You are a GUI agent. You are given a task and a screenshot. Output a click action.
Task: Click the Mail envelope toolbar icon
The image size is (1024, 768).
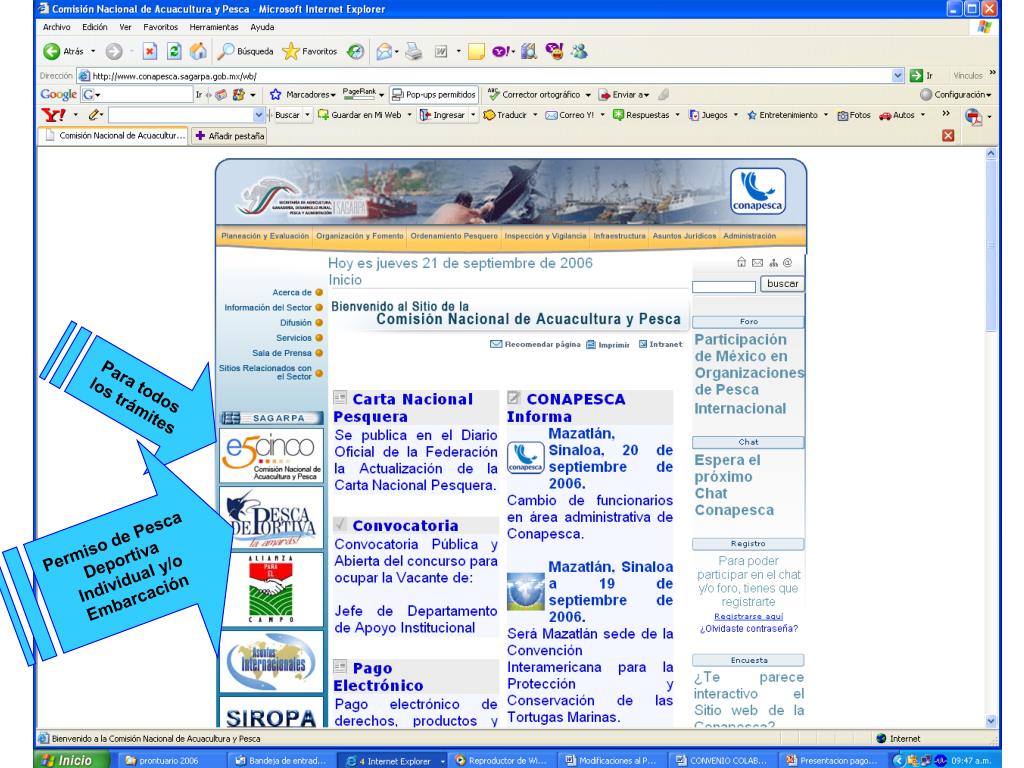385,51
